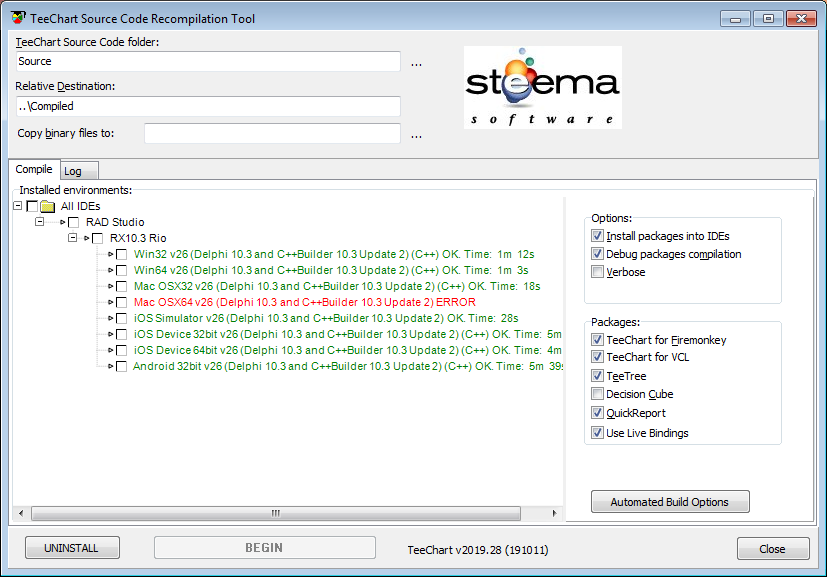Check the Mac OSX64 v26 ERROR checkbox
The height and width of the screenshot is (577, 827).
coord(121,302)
